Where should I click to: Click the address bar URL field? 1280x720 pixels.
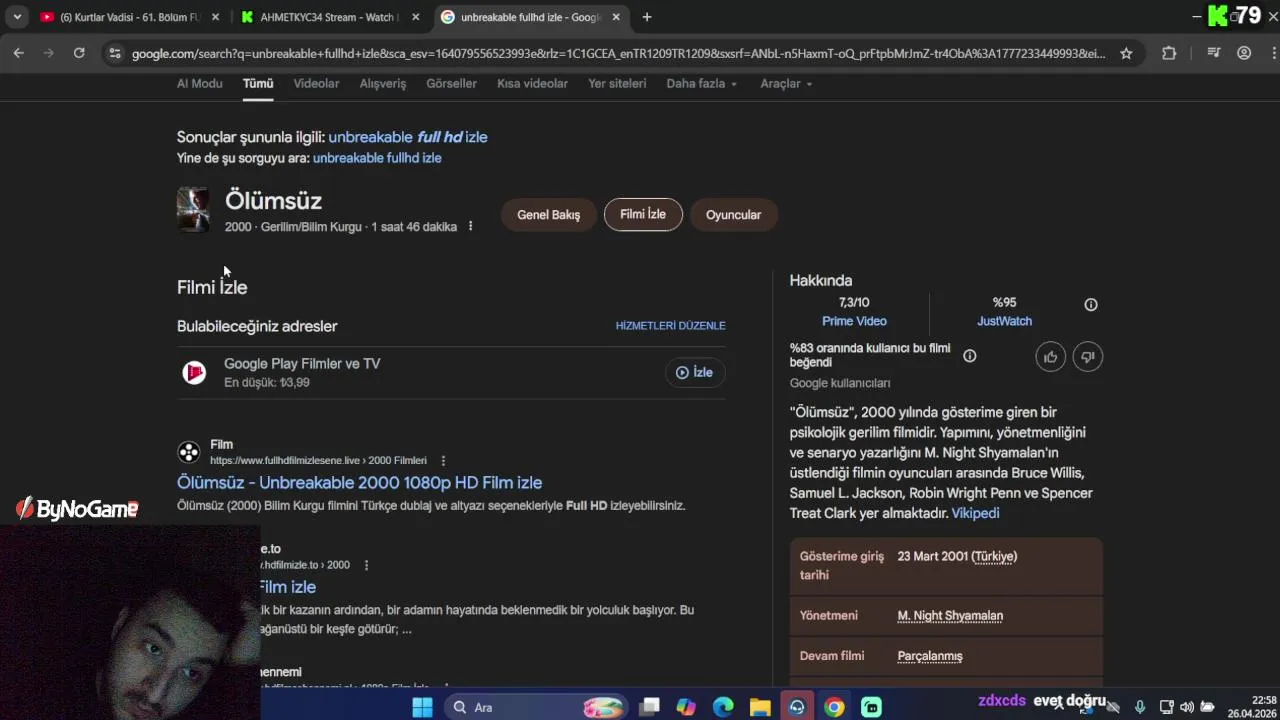click(x=618, y=53)
